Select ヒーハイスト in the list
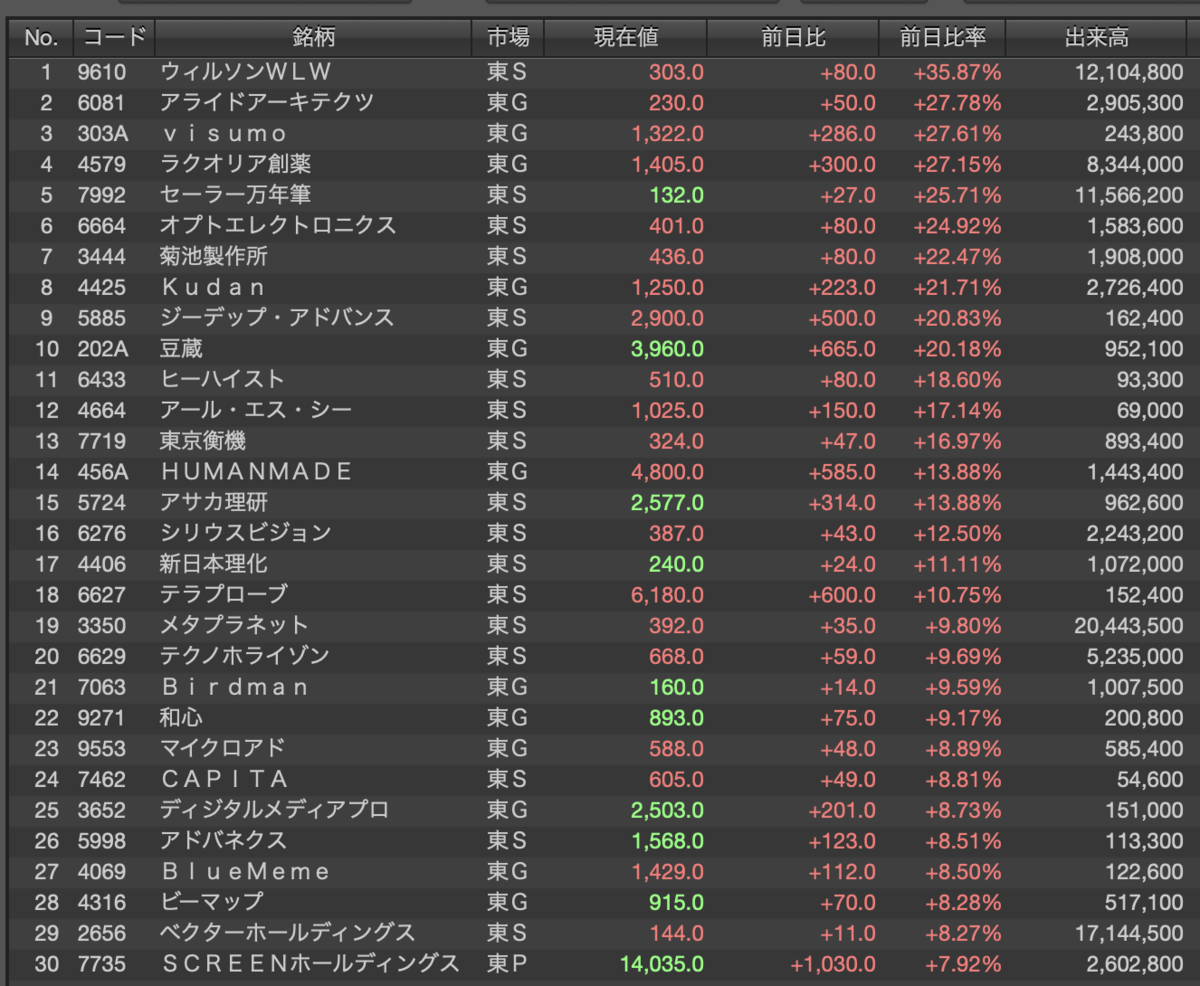This screenshot has height=986, width=1200. 222,380
